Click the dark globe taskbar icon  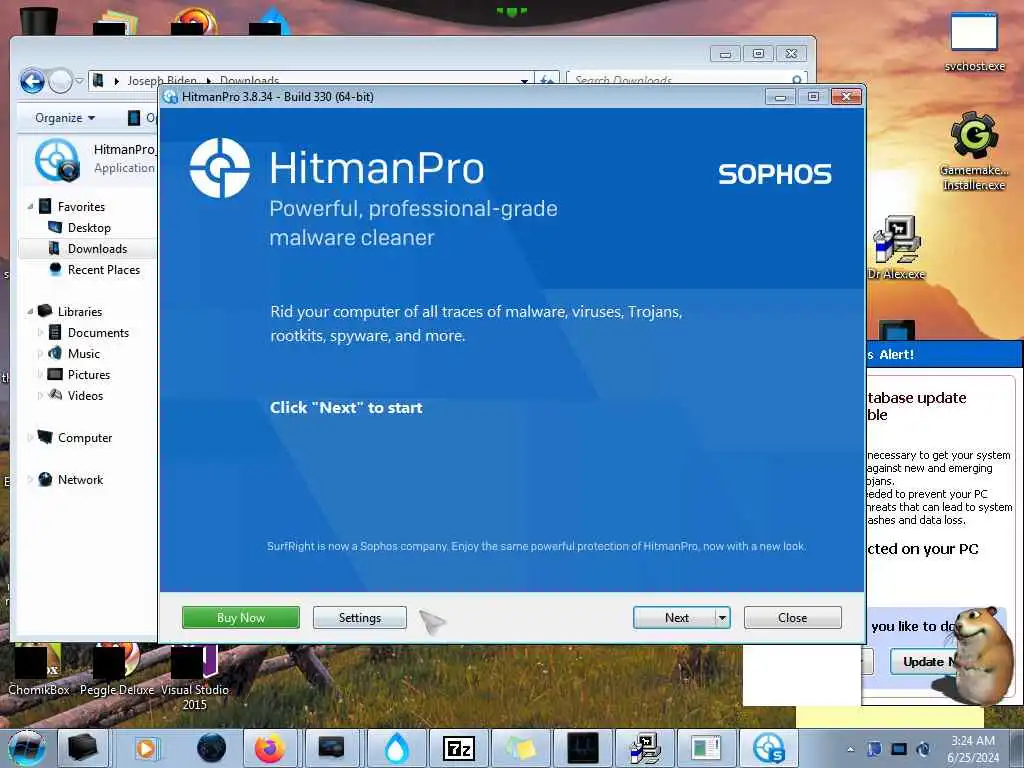[x=211, y=748]
